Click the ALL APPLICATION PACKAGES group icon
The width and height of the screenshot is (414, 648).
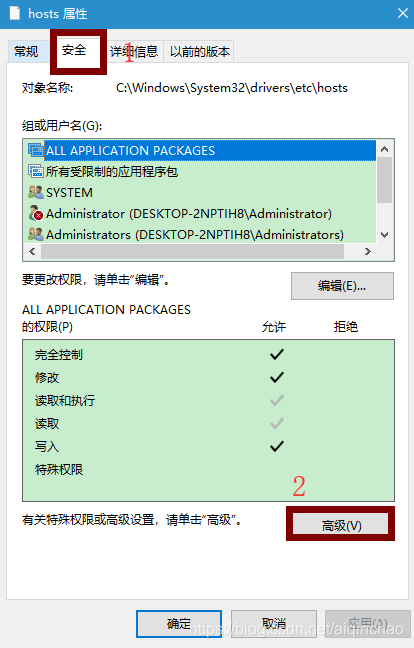(36, 150)
